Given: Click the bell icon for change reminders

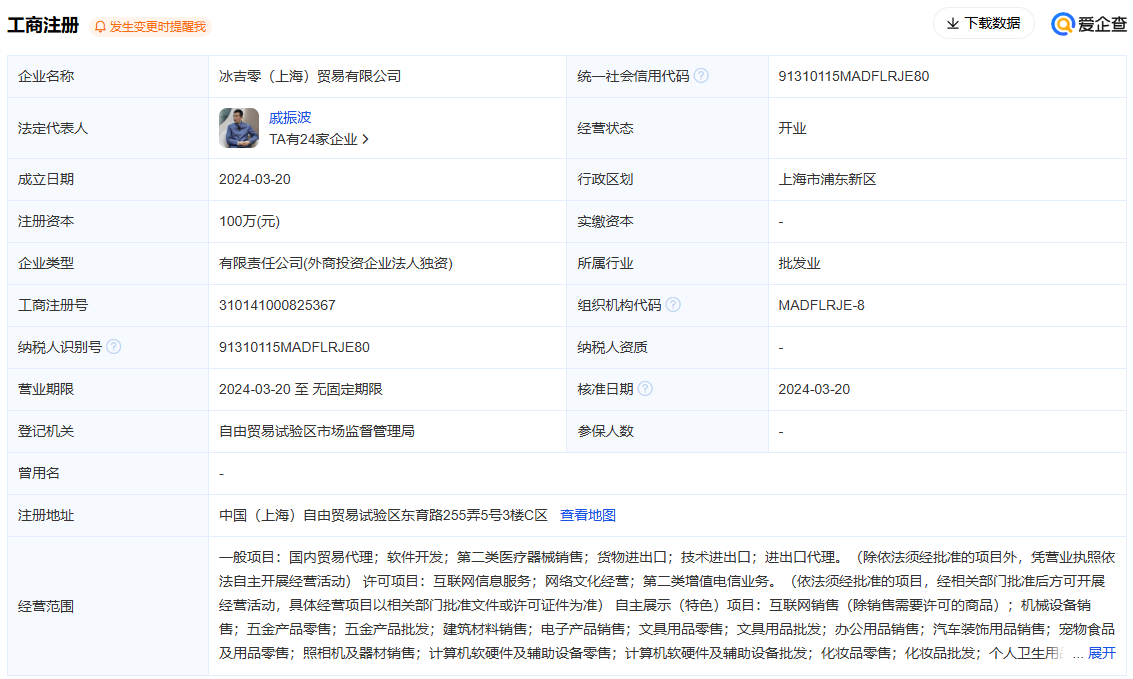Looking at the screenshot, I should pos(100,27).
